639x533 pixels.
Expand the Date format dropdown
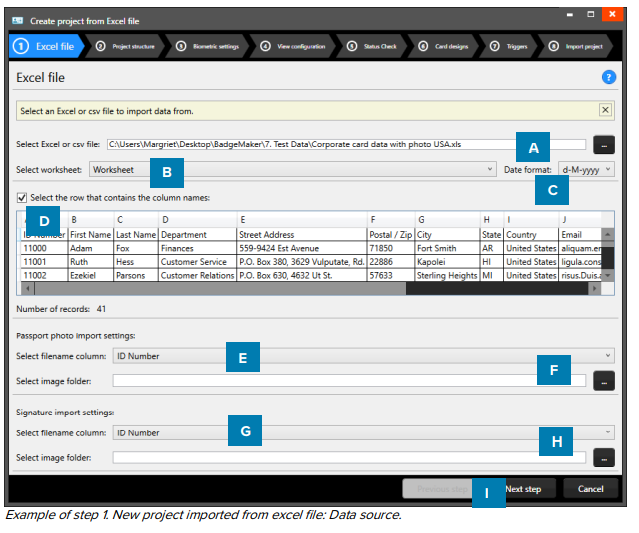tap(587, 170)
